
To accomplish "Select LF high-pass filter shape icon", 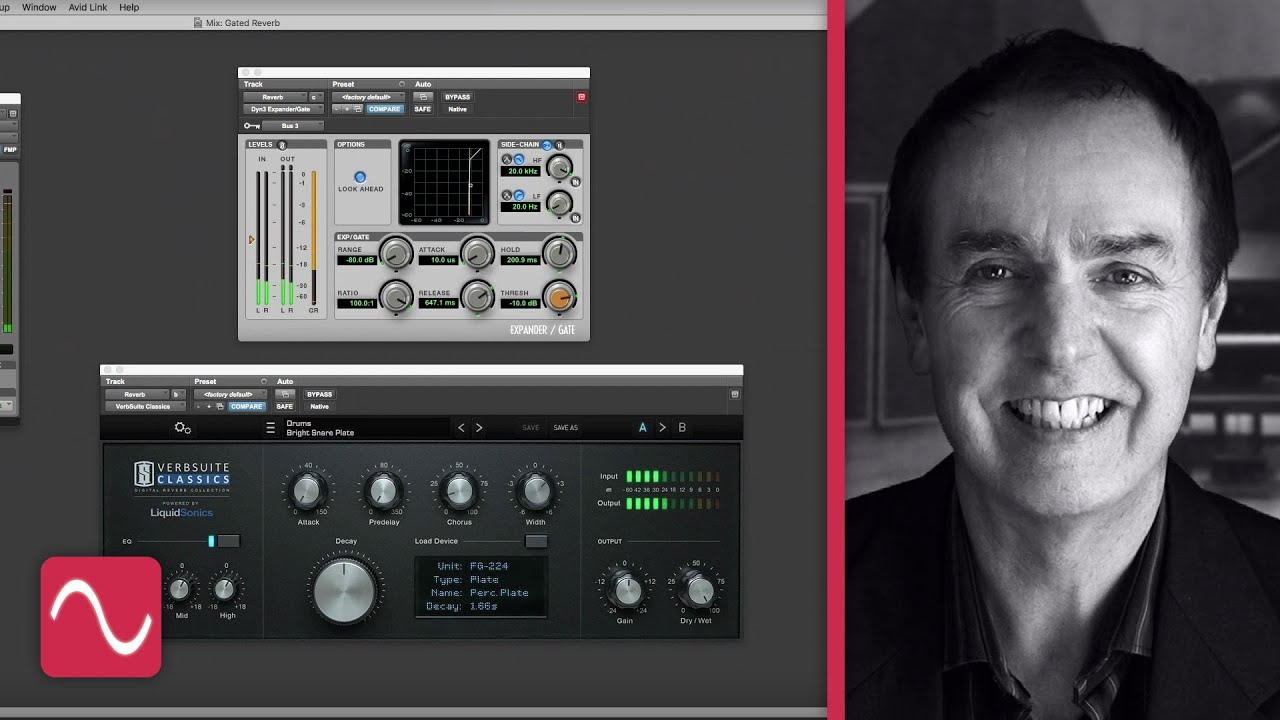I will (x=519, y=195).
